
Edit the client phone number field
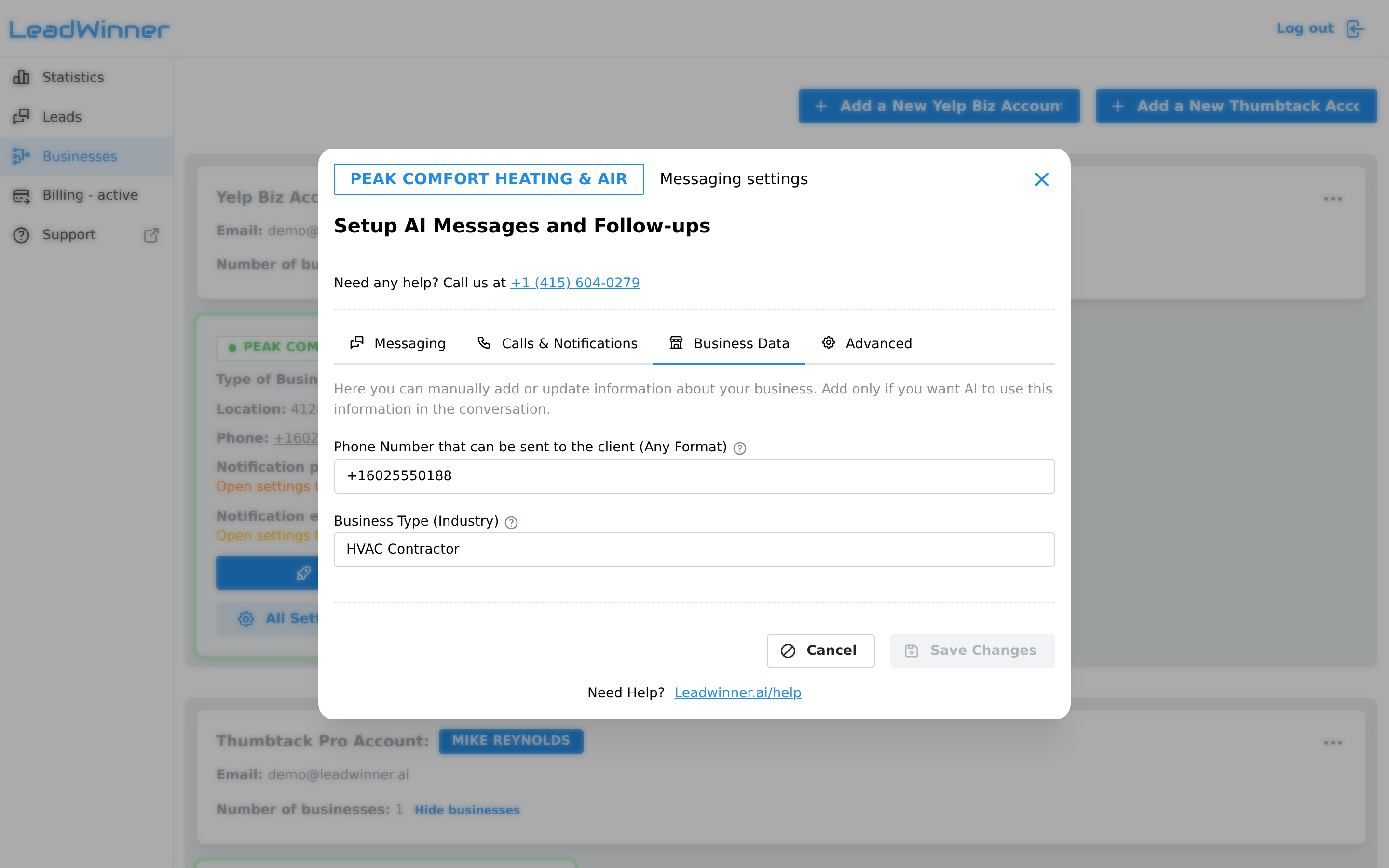point(694,476)
